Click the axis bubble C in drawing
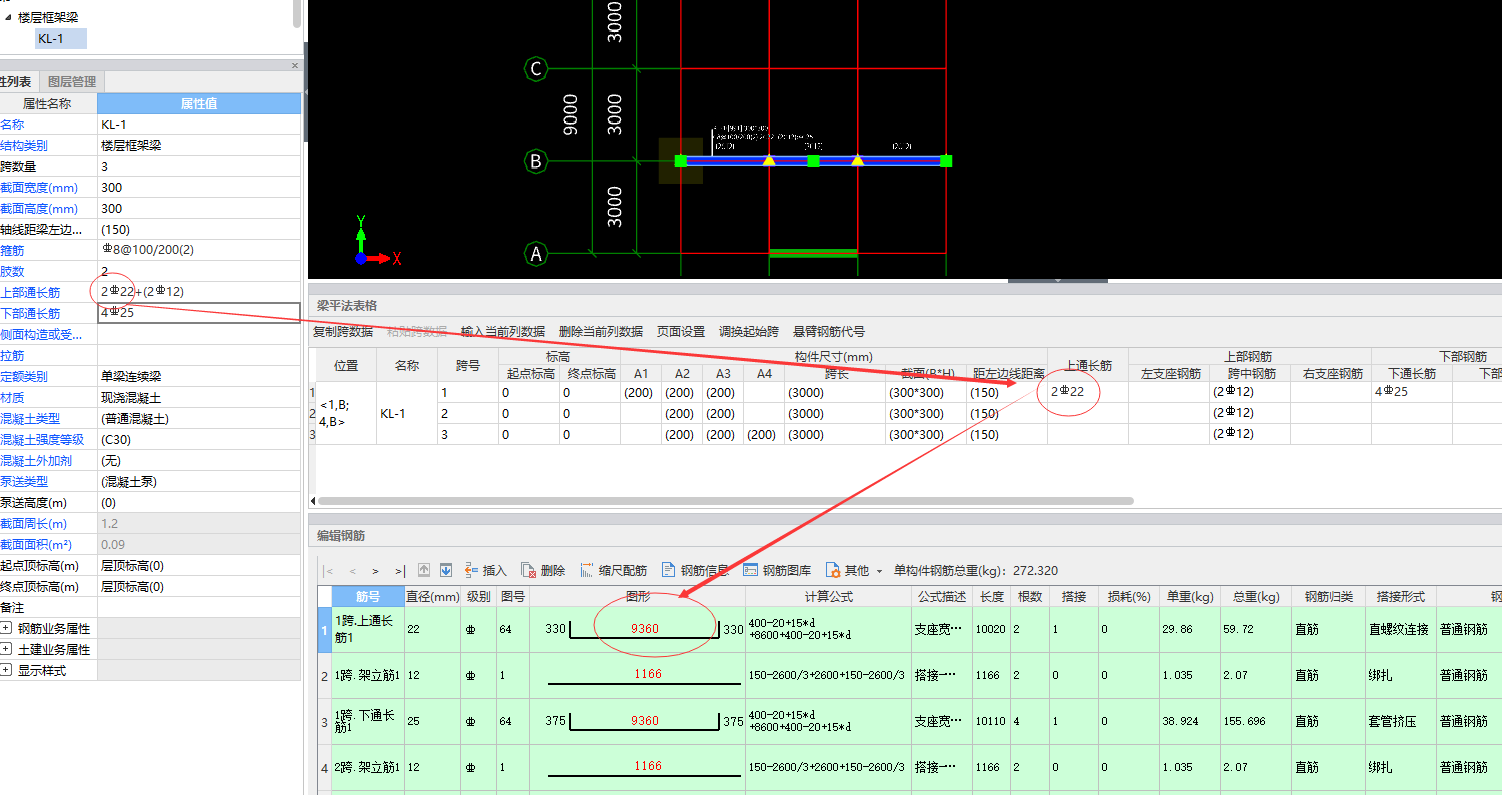 (x=536, y=69)
